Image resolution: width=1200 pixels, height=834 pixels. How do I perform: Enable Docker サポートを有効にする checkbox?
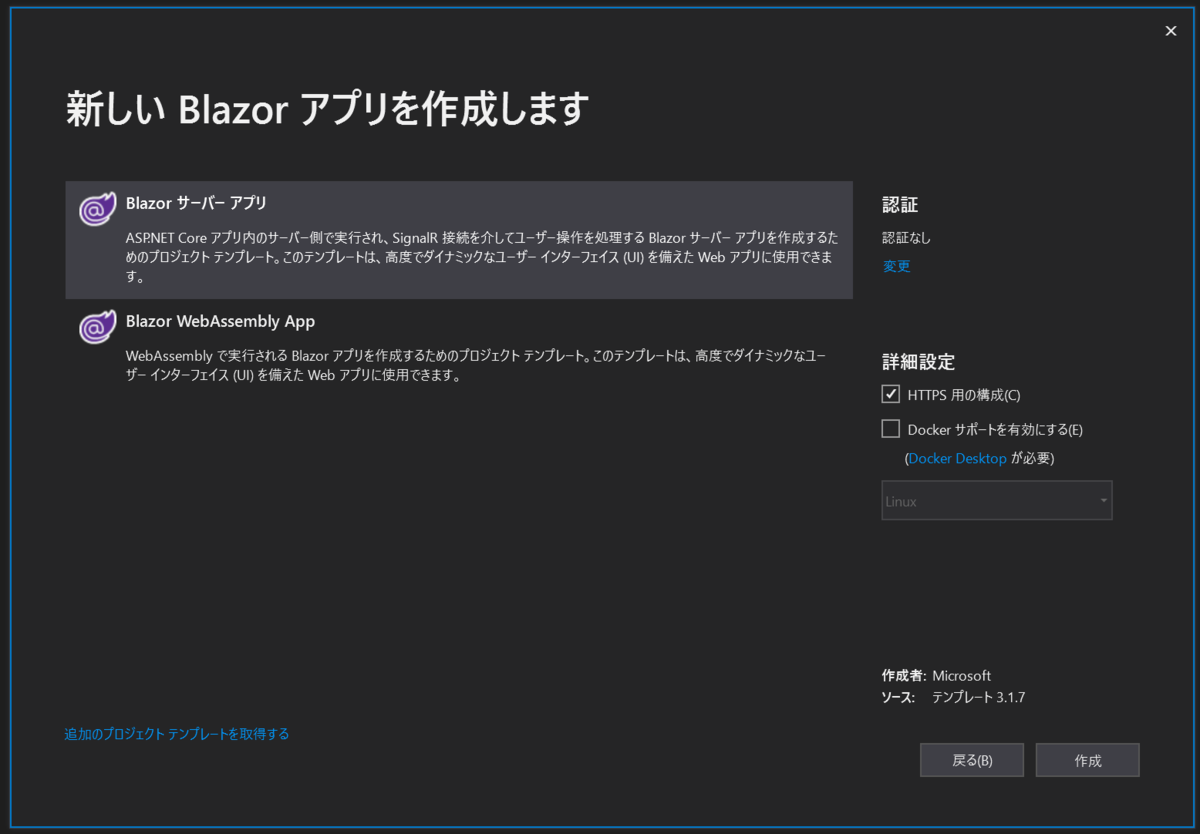891,429
